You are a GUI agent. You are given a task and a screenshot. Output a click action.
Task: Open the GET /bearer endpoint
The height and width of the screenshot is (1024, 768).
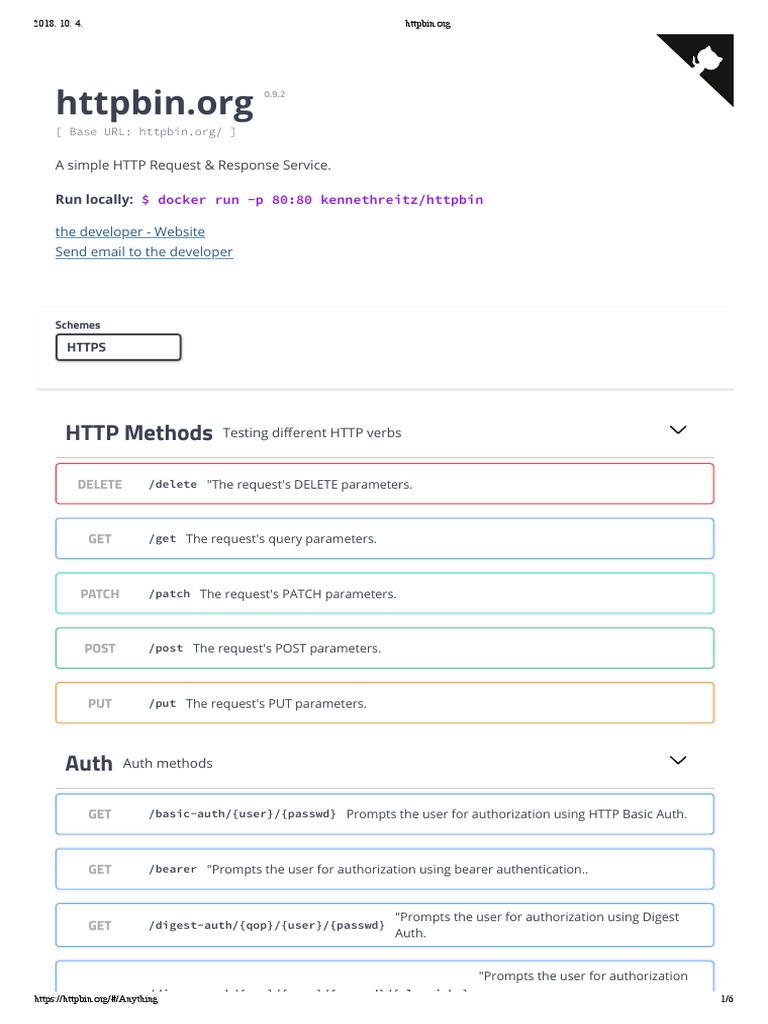point(385,869)
